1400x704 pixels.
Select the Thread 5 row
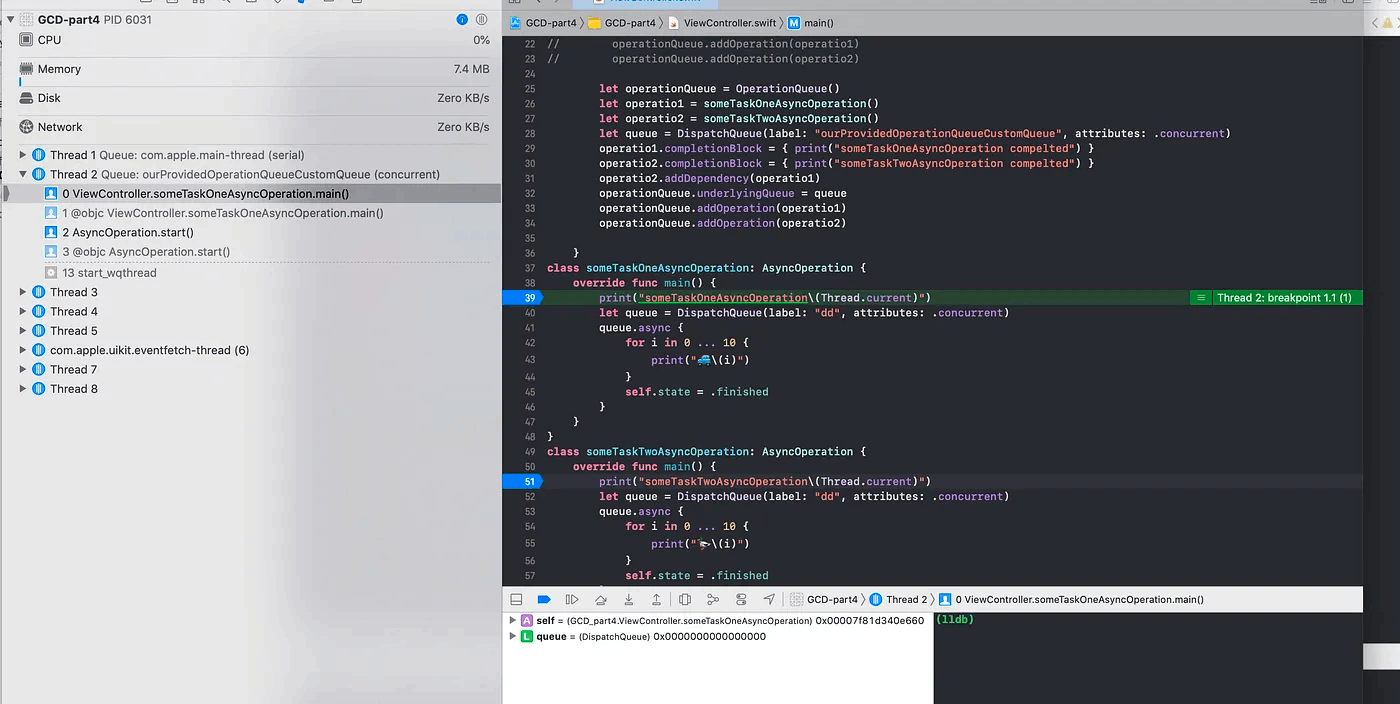click(x=250, y=330)
